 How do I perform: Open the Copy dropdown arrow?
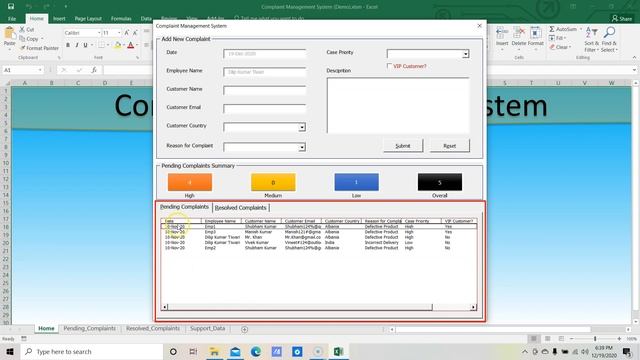coord(42,39)
